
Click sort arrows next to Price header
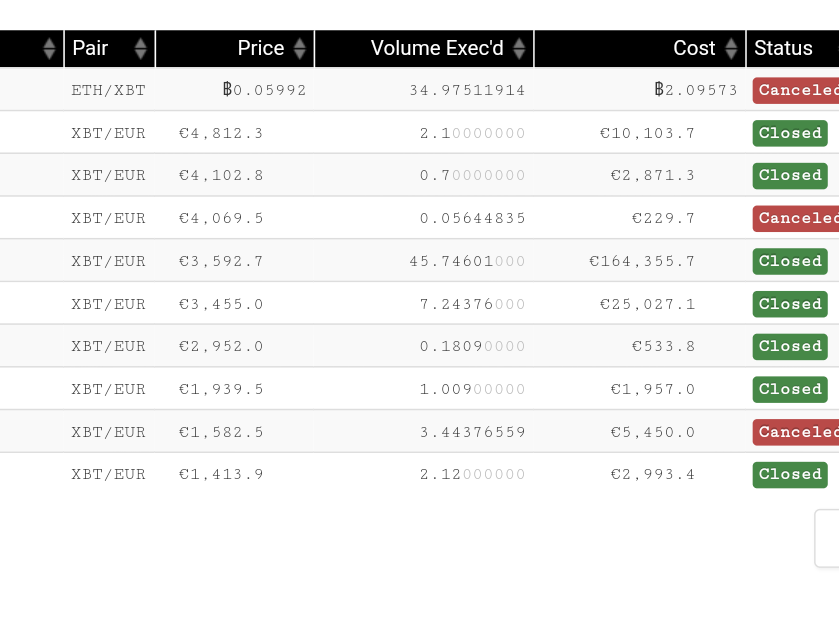[x=300, y=49]
